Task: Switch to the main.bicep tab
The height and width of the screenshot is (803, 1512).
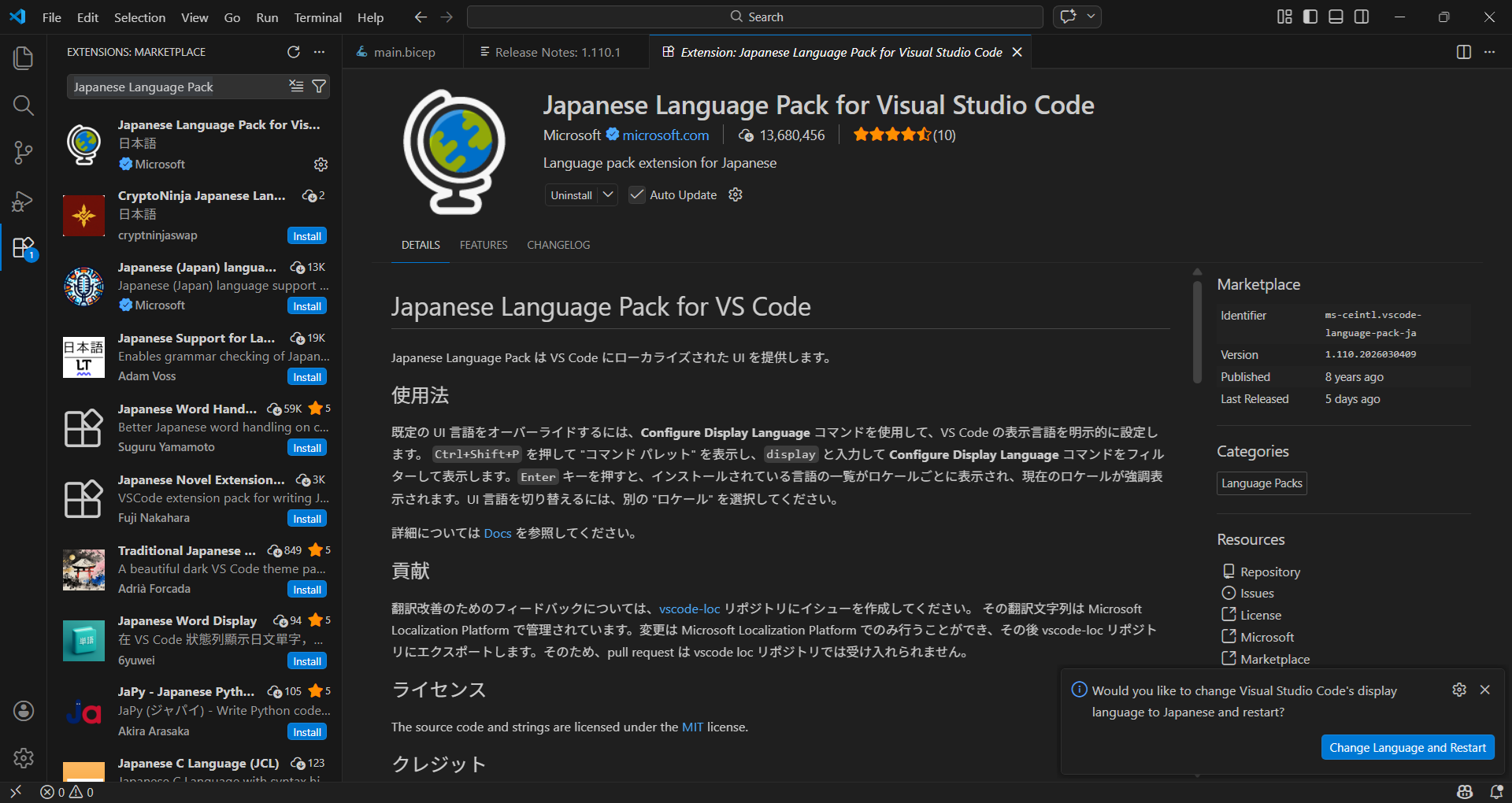Action: (403, 52)
